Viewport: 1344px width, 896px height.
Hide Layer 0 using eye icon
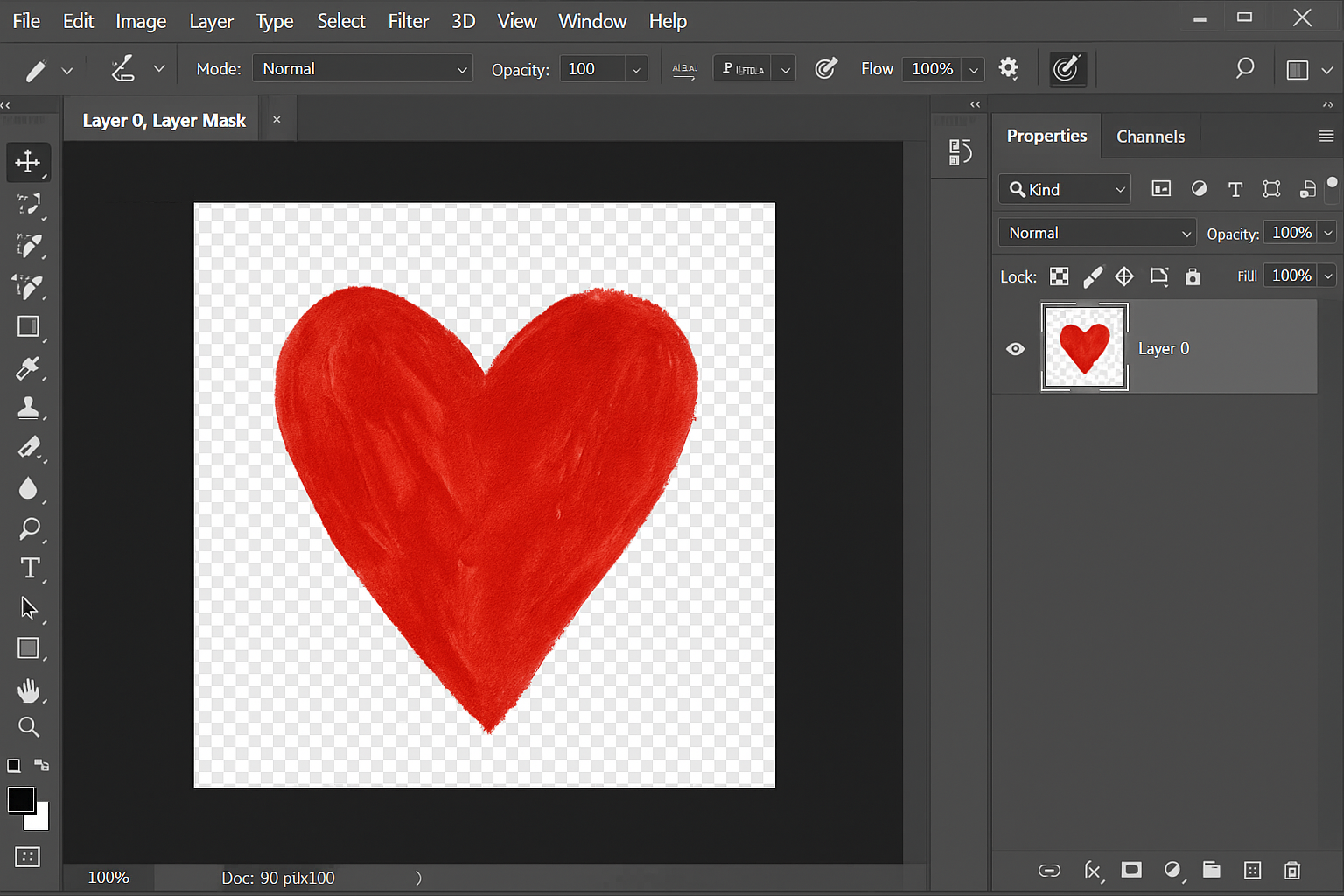(x=1015, y=349)
